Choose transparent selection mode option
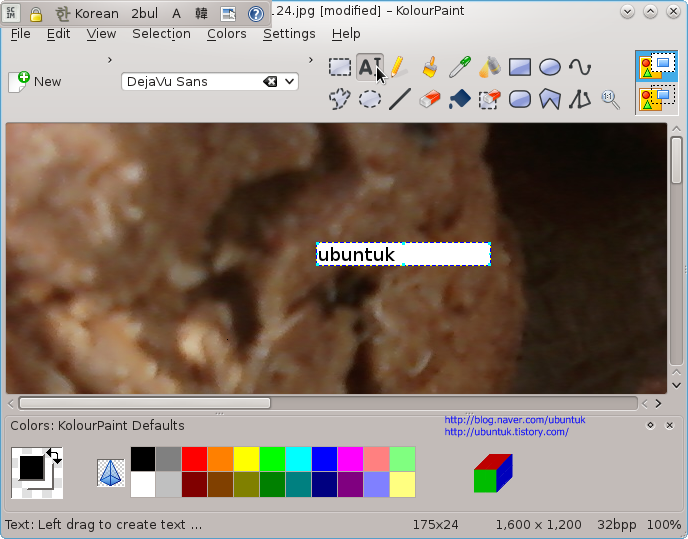688x539 pixels. 657,98
